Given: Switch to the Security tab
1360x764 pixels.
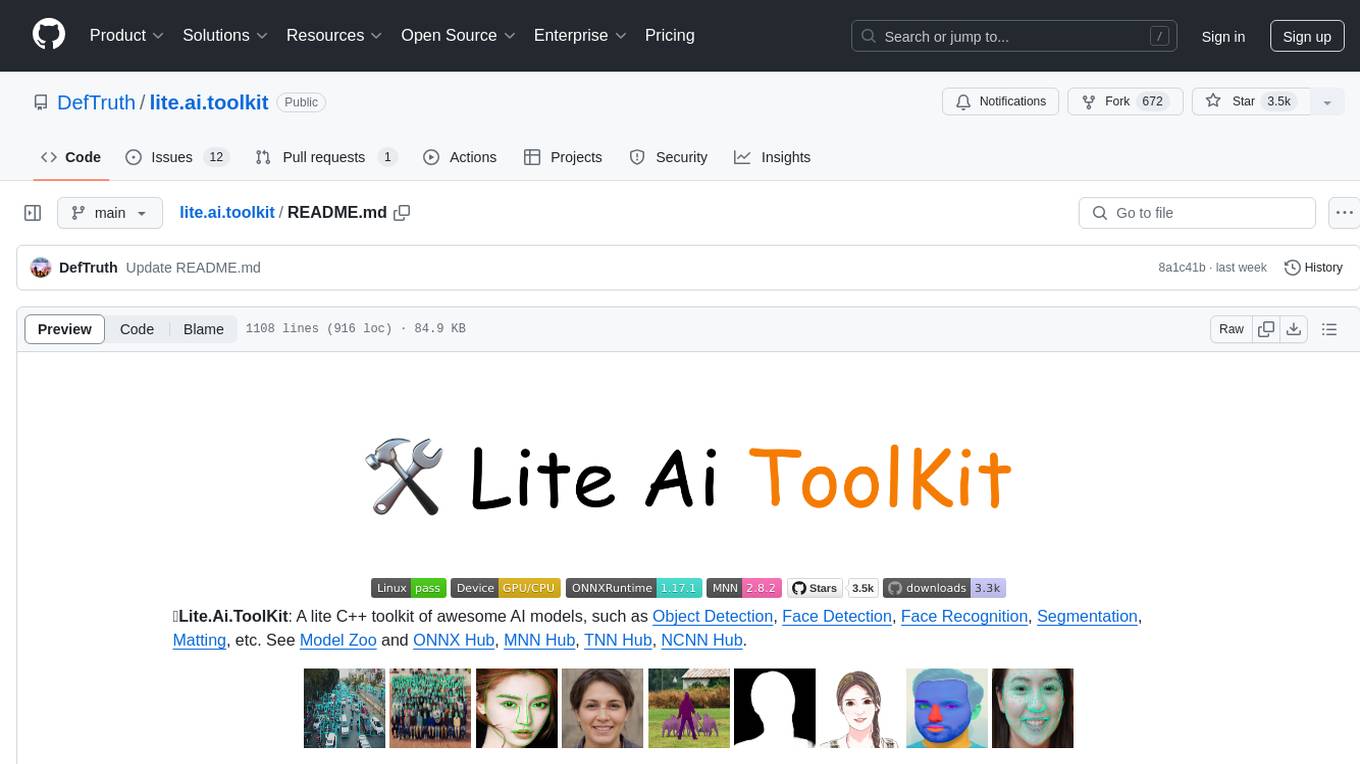Looking at the screenshot, I should click(669, 157).
